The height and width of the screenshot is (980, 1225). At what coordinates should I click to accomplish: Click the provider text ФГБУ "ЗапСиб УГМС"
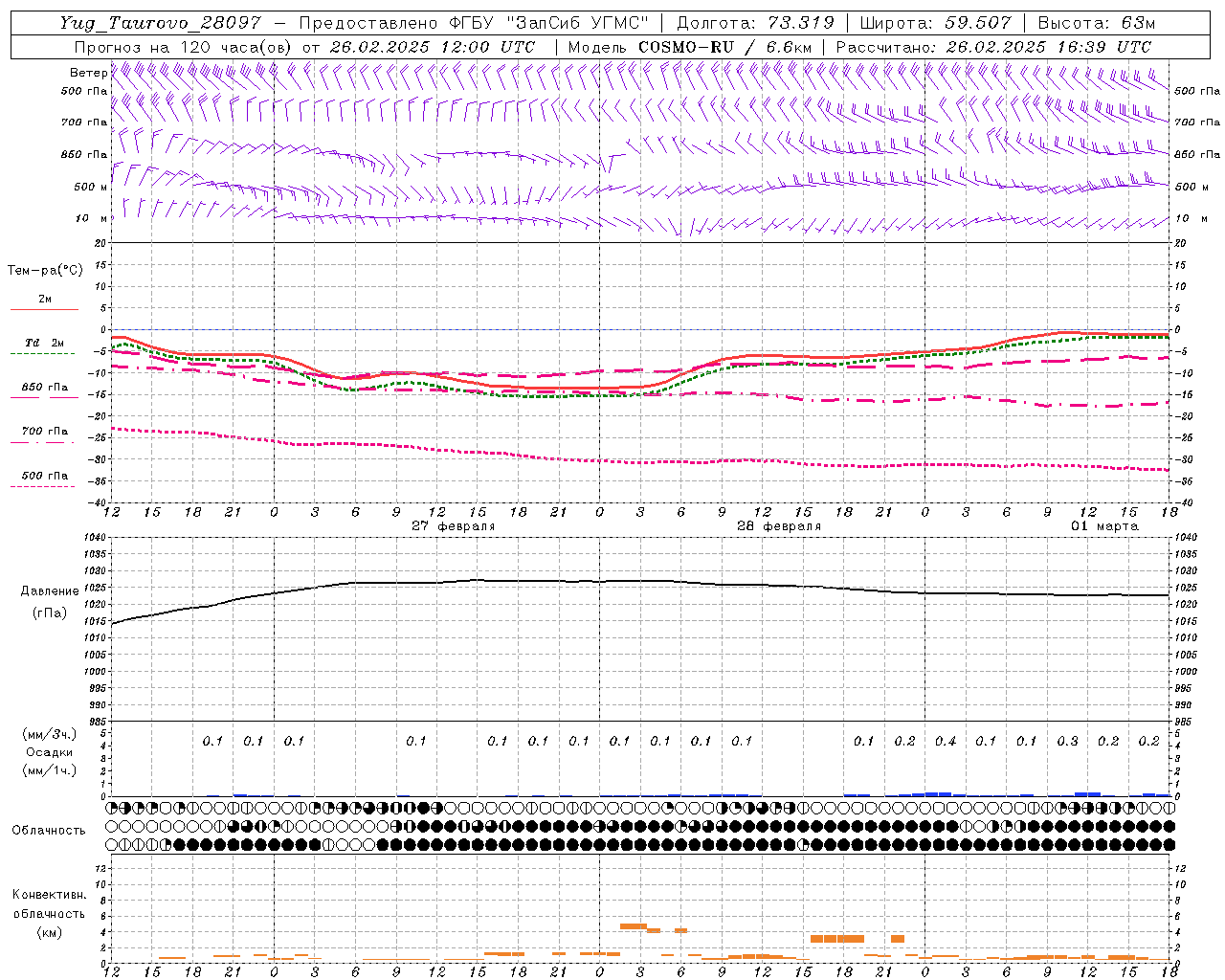click(547, 23)
